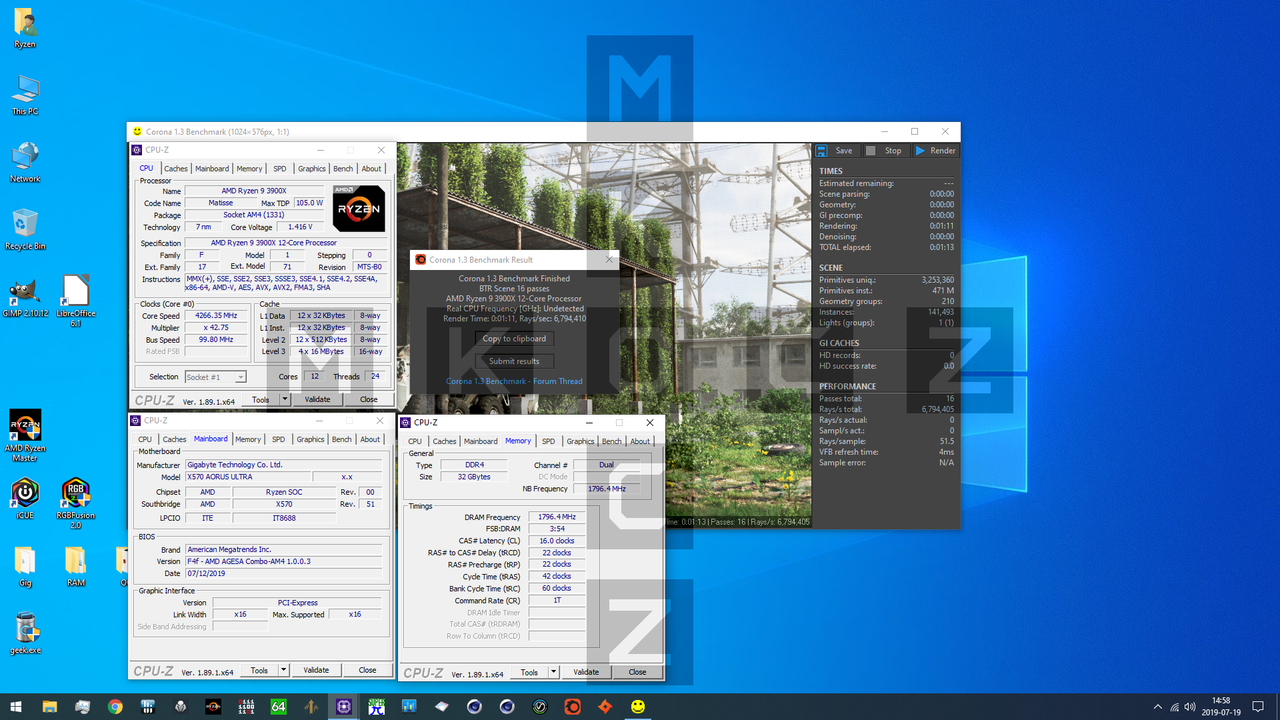
Task: Start Render in the Corona toolbar
Action: coord(935,151)
